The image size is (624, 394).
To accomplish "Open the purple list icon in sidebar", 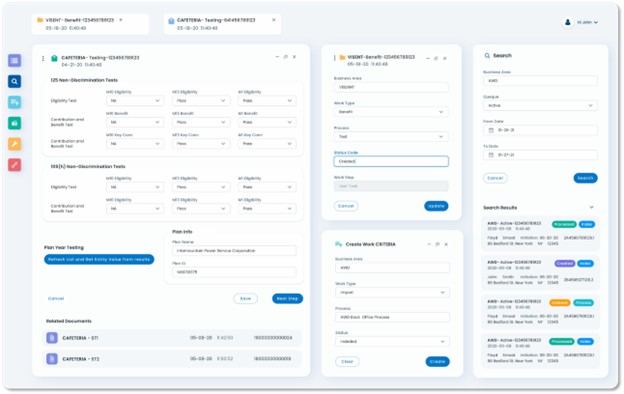I will (15, 60).
